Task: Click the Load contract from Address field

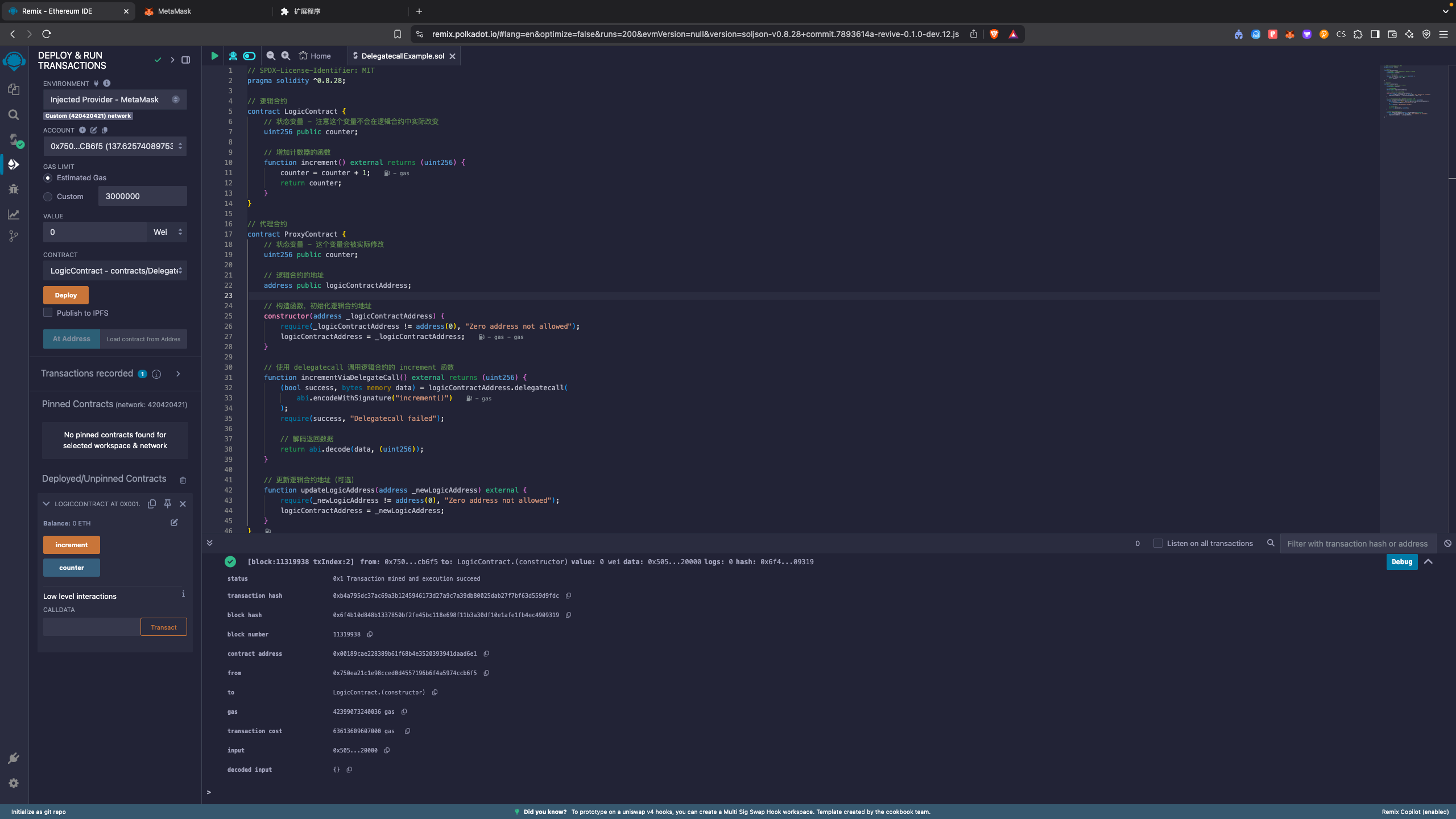Action: [144, 339]
